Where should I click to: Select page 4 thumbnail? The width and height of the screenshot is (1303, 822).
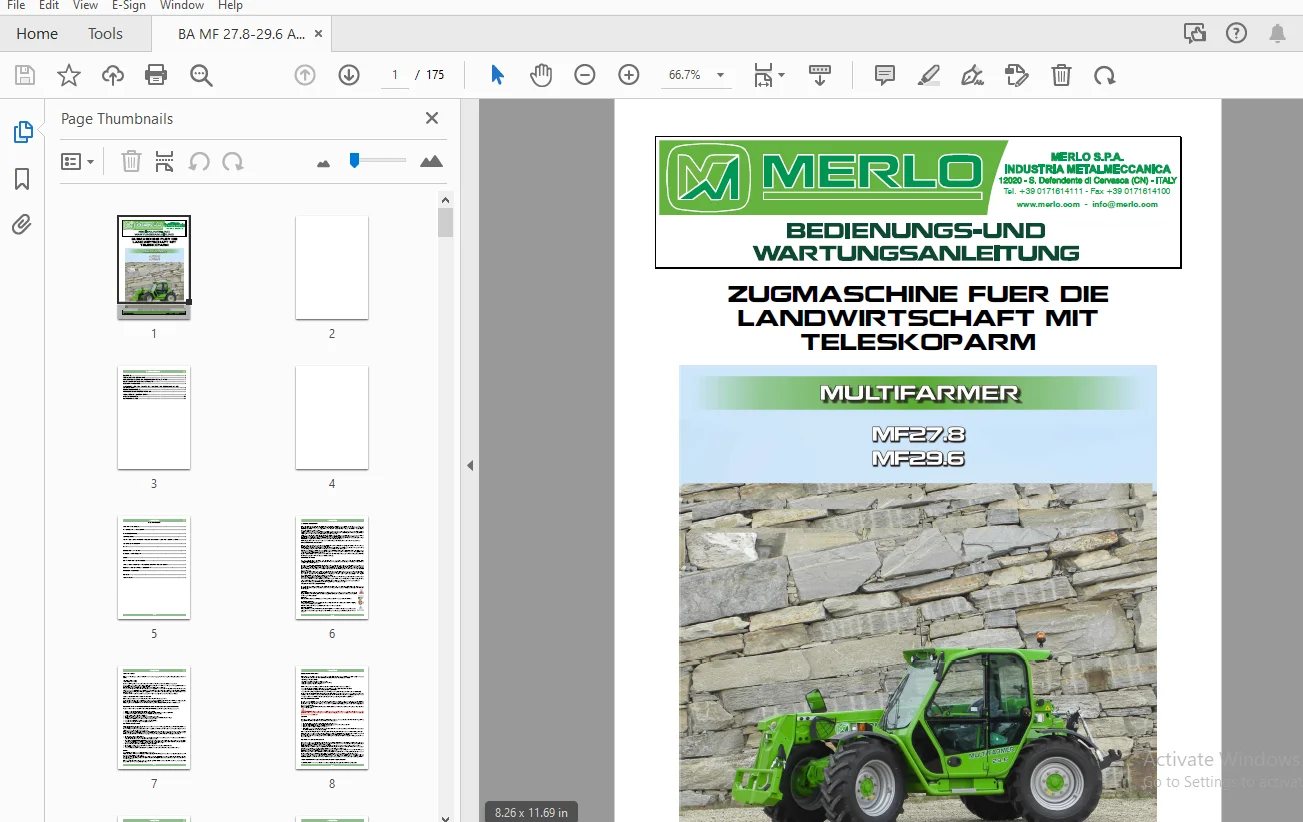(x=332, y=417)
